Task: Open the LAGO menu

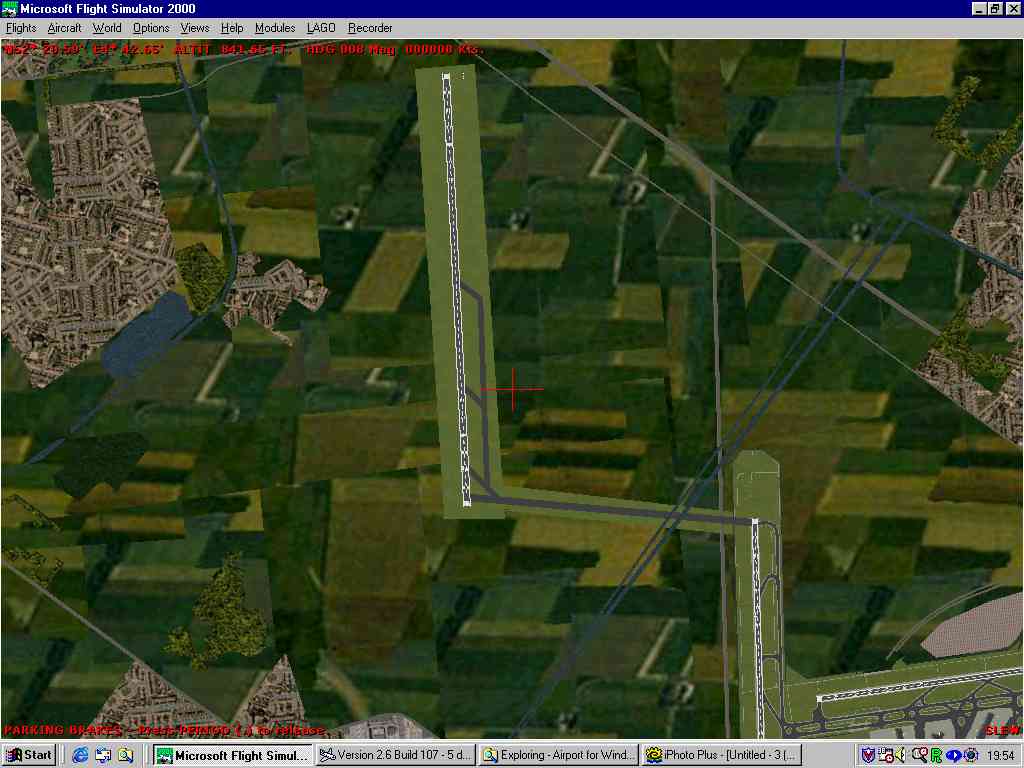Action: click(321, 28)
